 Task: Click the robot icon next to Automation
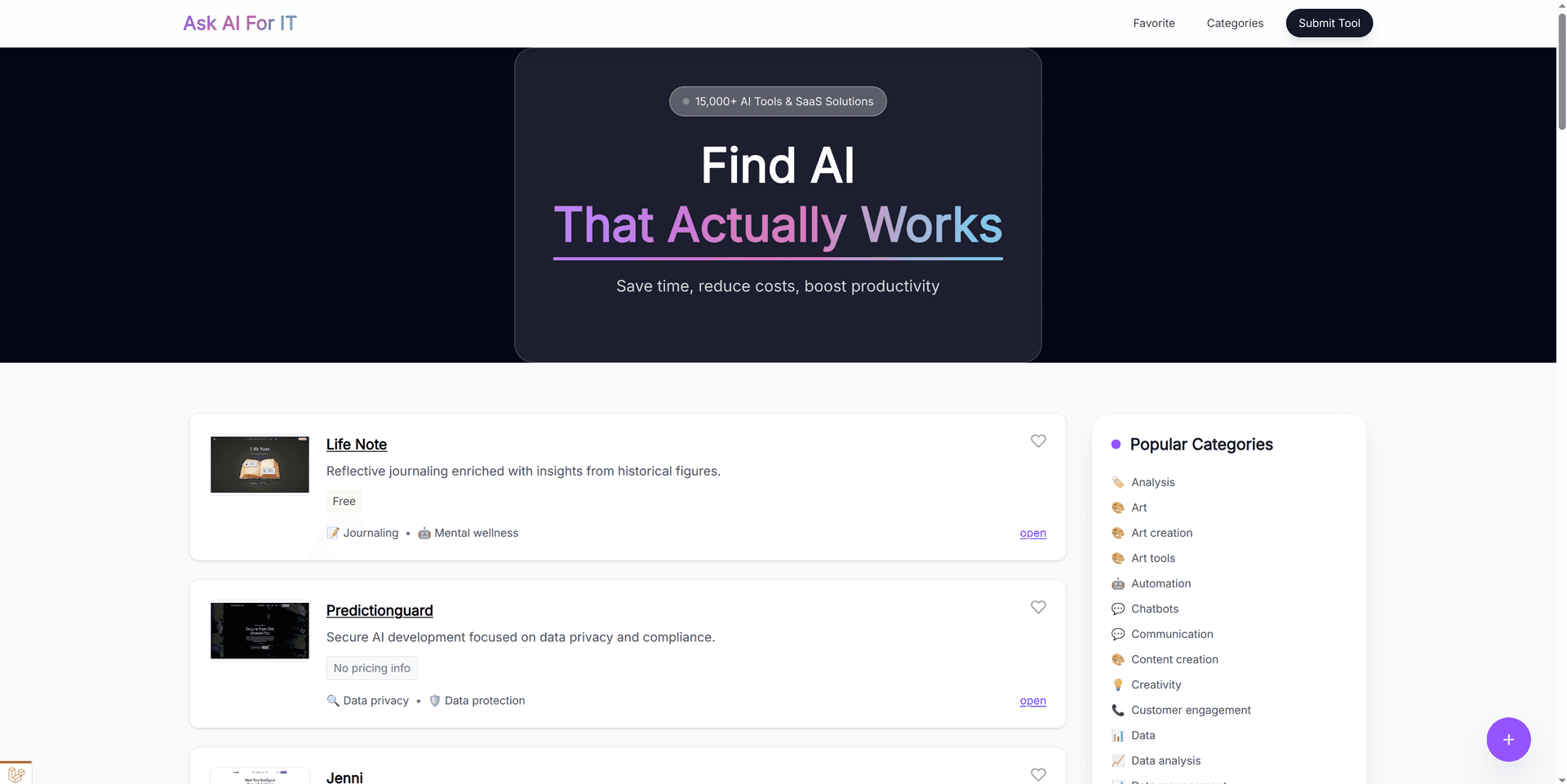pyautogui.click(x=1117, y=583)
